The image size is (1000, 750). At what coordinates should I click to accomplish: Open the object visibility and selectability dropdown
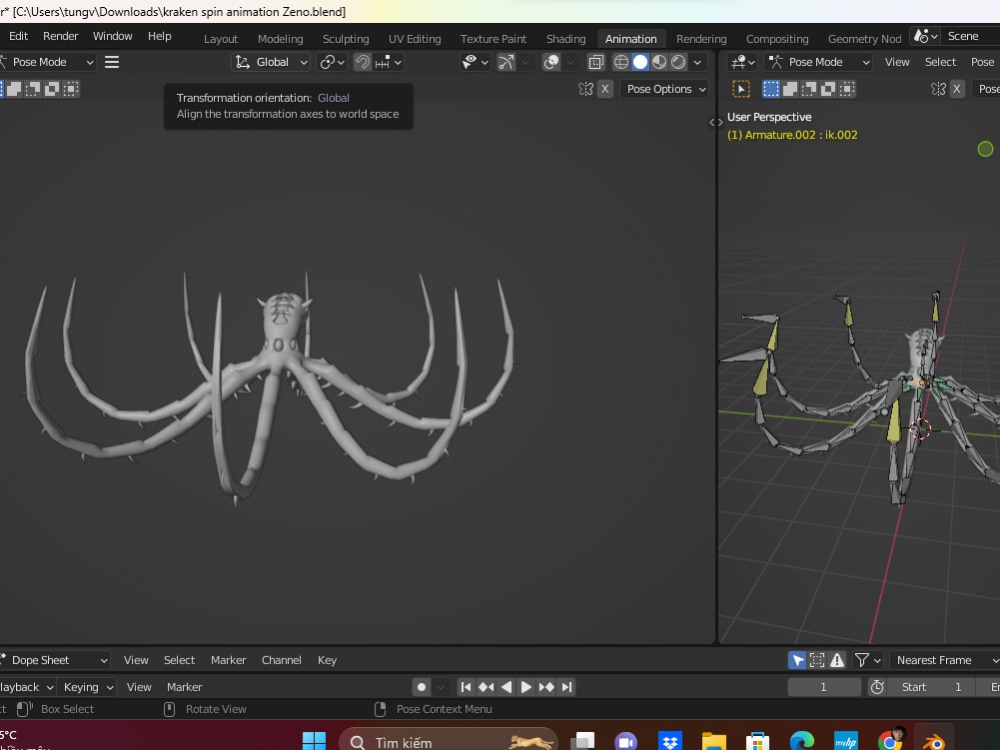tap(474, 62)
